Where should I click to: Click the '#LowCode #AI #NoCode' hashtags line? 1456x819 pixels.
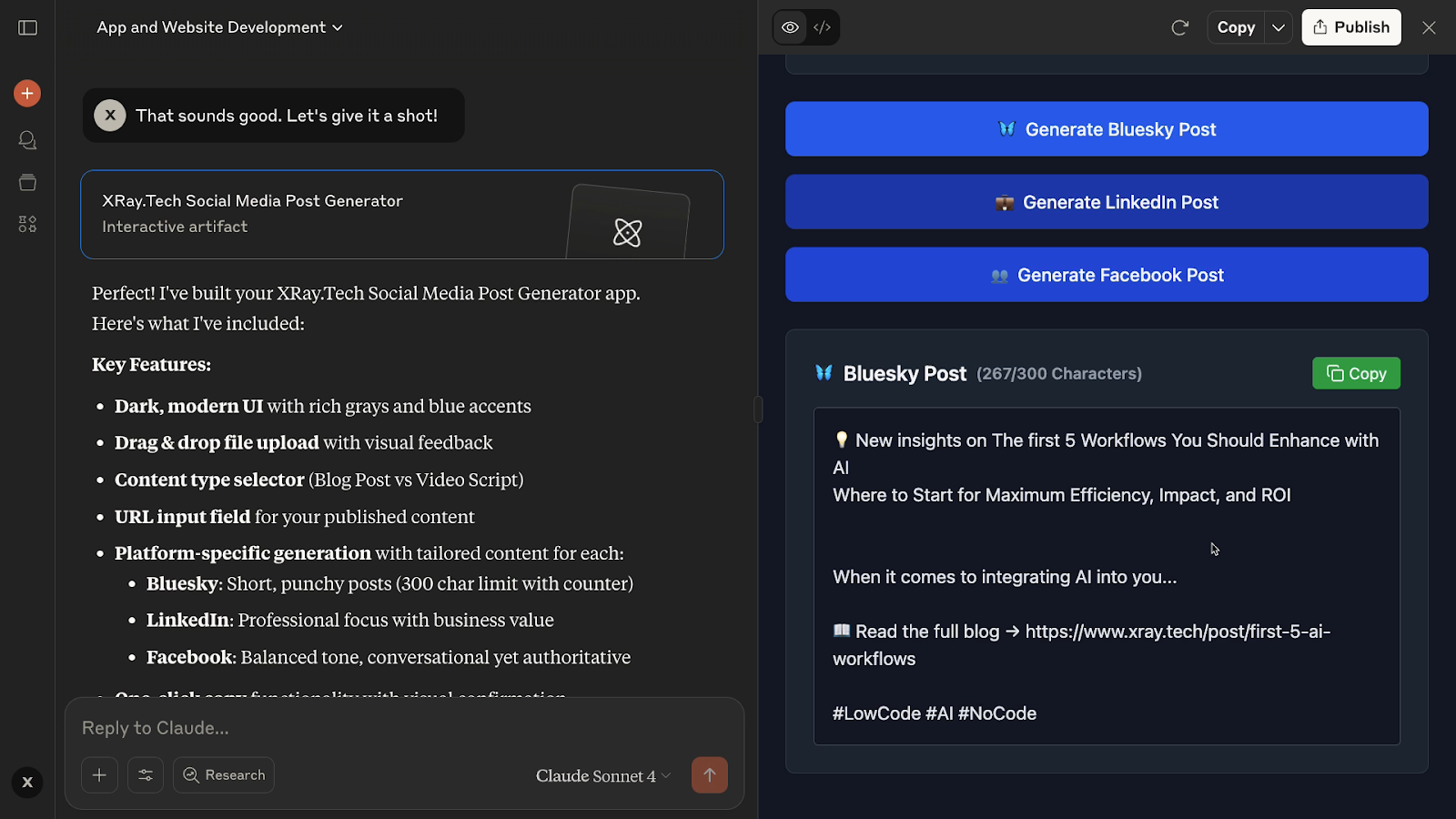(935, 713)
